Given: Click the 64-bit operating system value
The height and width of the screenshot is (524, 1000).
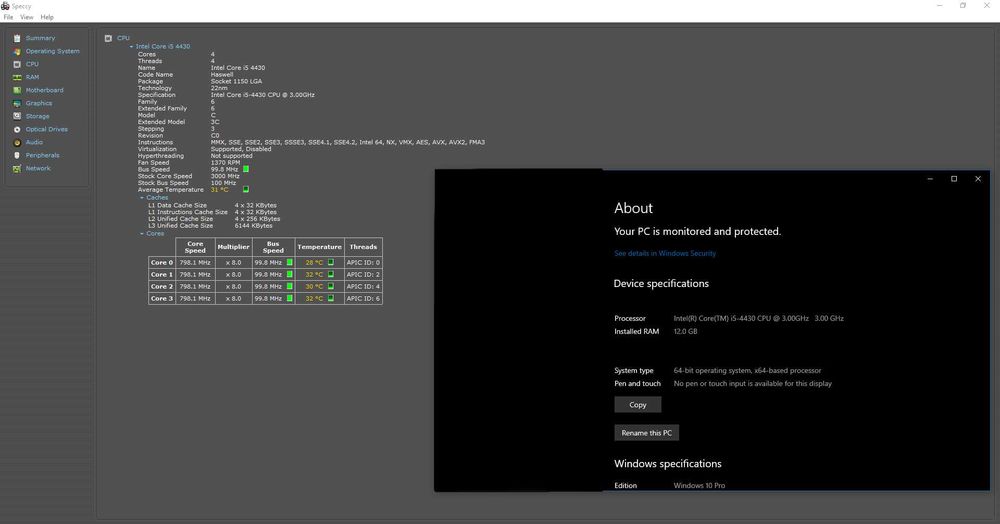Looking at the screenshot, I should click(x=747, y=370).
